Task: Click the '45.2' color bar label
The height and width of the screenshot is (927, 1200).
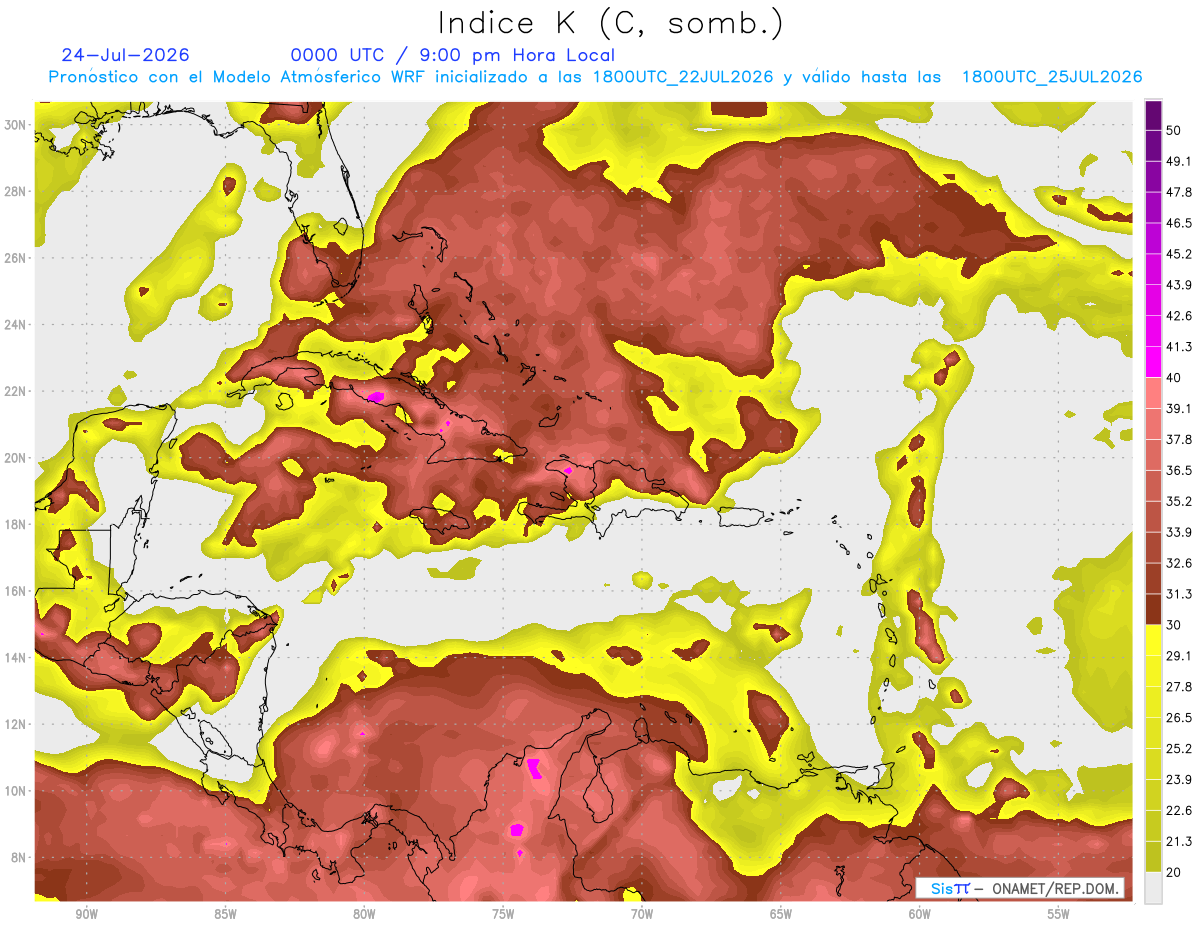Action: (x=1179, y=253)
